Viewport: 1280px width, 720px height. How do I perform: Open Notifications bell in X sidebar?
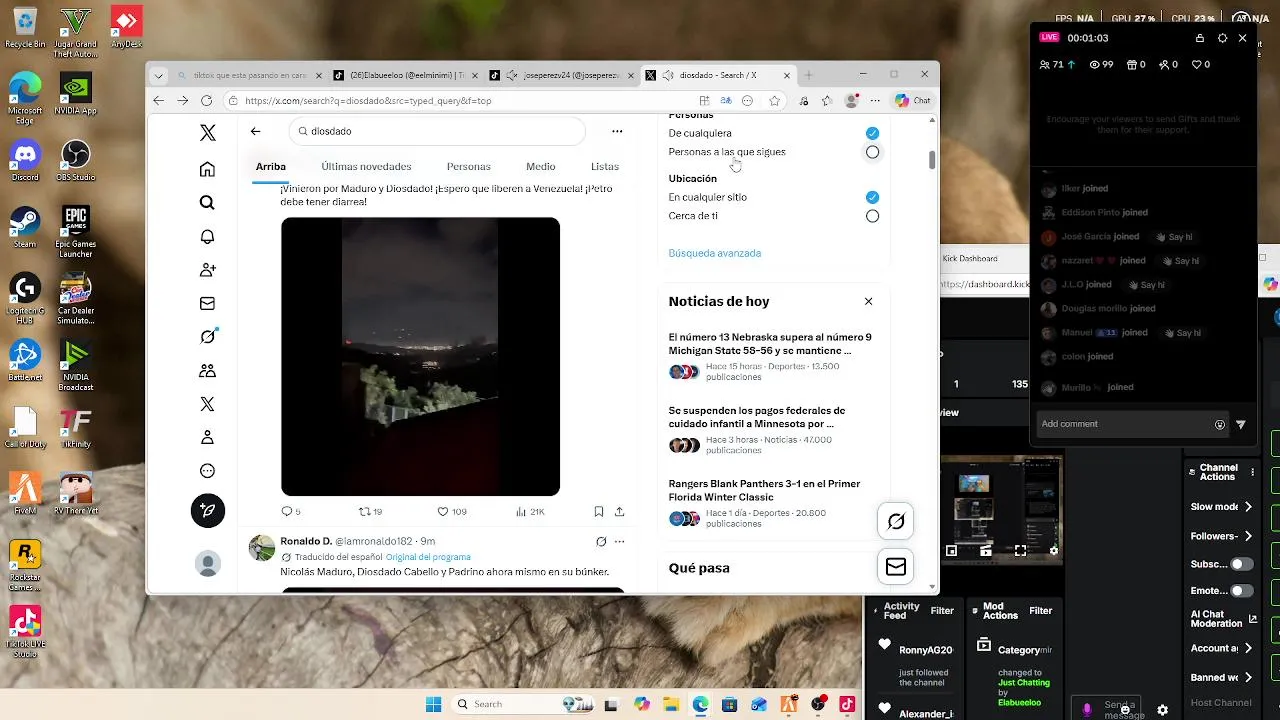(x=207, y=237)
